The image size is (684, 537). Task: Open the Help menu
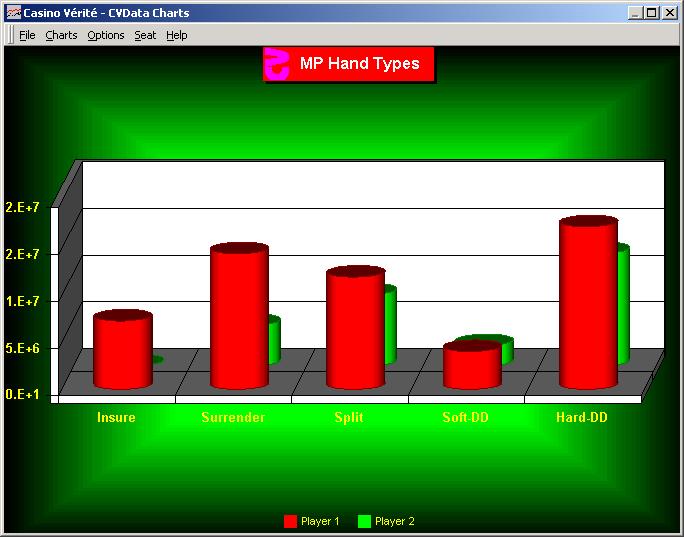(x=177, y=35)
